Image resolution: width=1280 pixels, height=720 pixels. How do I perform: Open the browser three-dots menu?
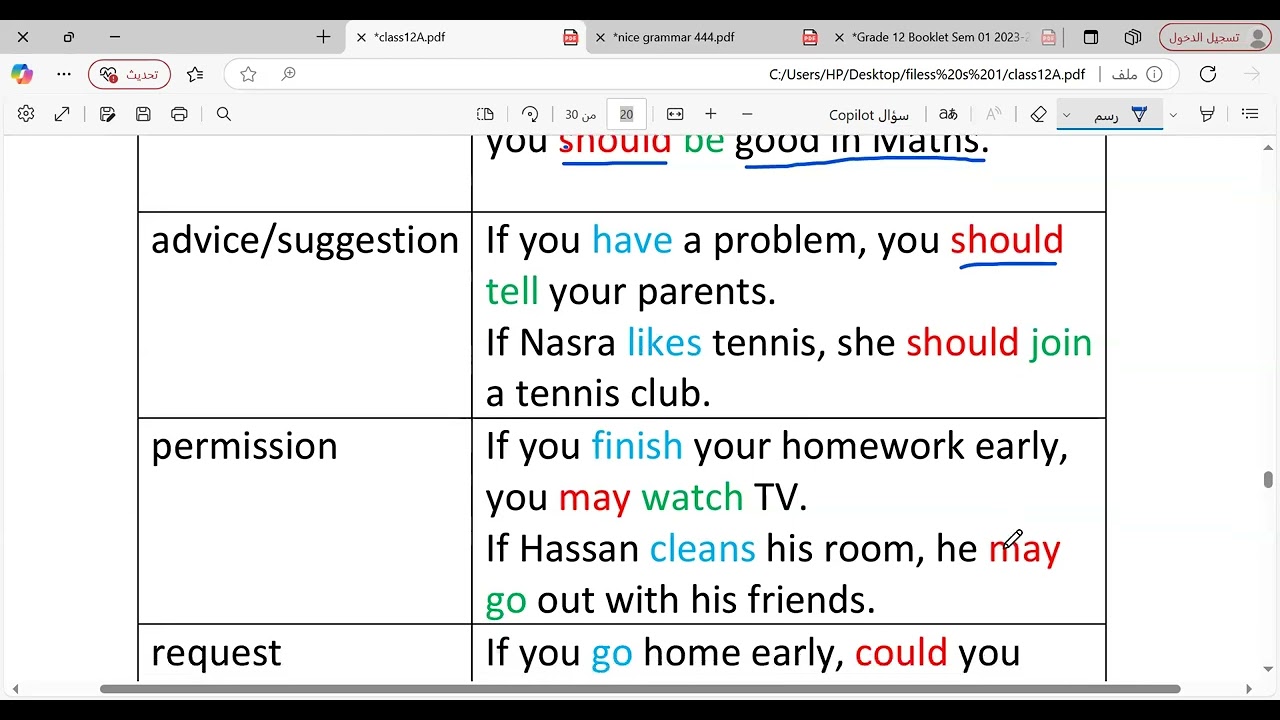[x=64, y=74]
